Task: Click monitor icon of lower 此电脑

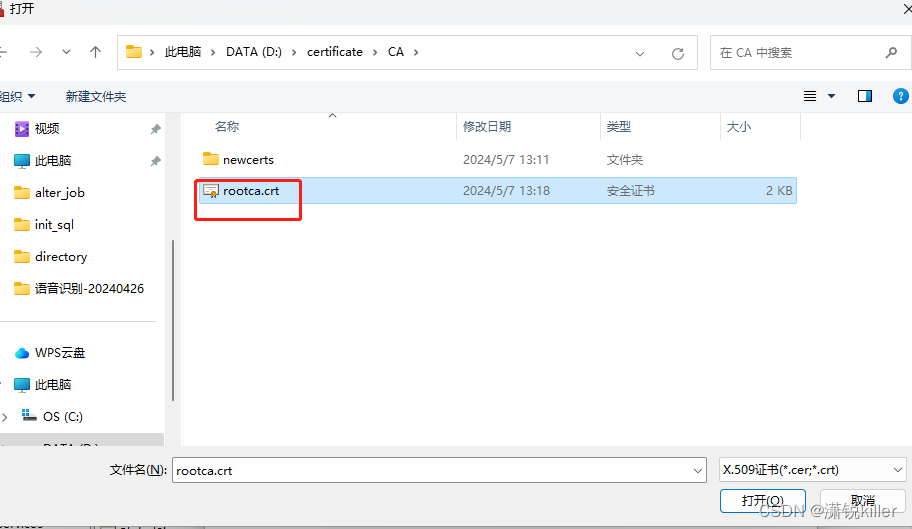Action: pyautogui.click(x=22, y=384)
